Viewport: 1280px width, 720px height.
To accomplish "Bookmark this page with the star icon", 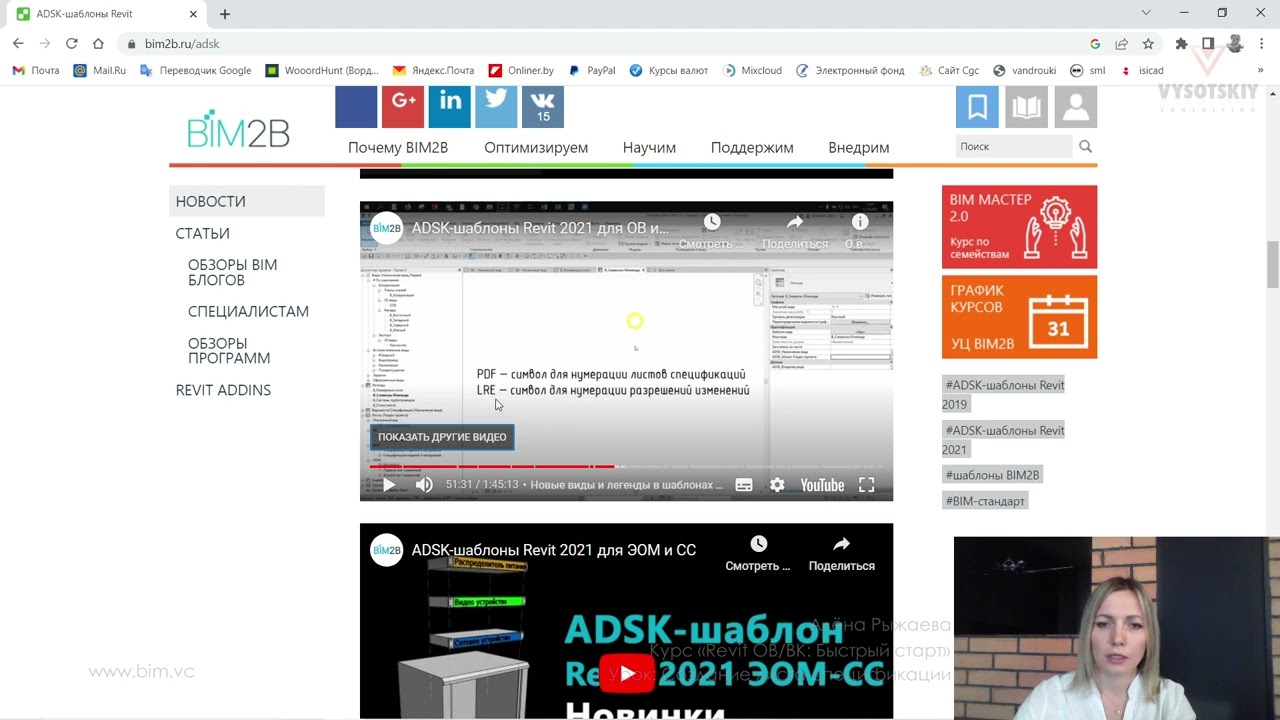I will 1148,44.
